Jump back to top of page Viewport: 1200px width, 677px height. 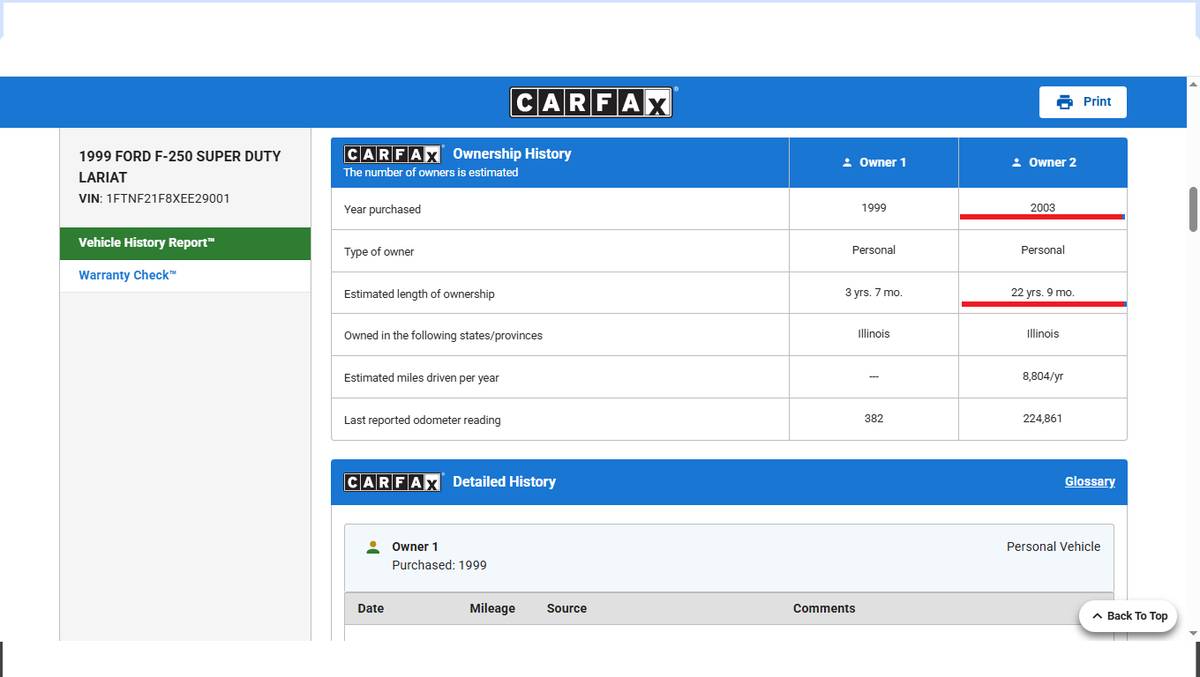pos(1128,616)
